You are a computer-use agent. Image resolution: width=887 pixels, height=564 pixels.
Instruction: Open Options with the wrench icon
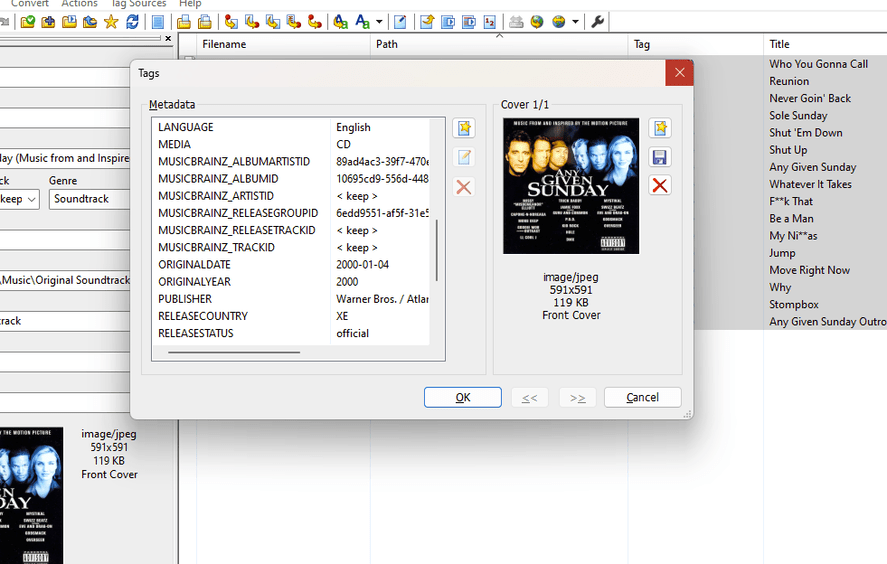tap(597, 21)
